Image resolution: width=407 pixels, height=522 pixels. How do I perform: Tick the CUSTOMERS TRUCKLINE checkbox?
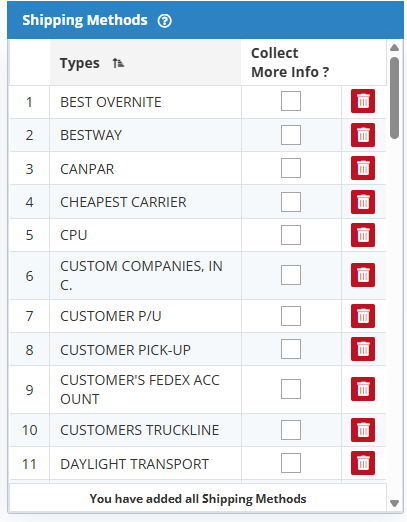[291, 430]
